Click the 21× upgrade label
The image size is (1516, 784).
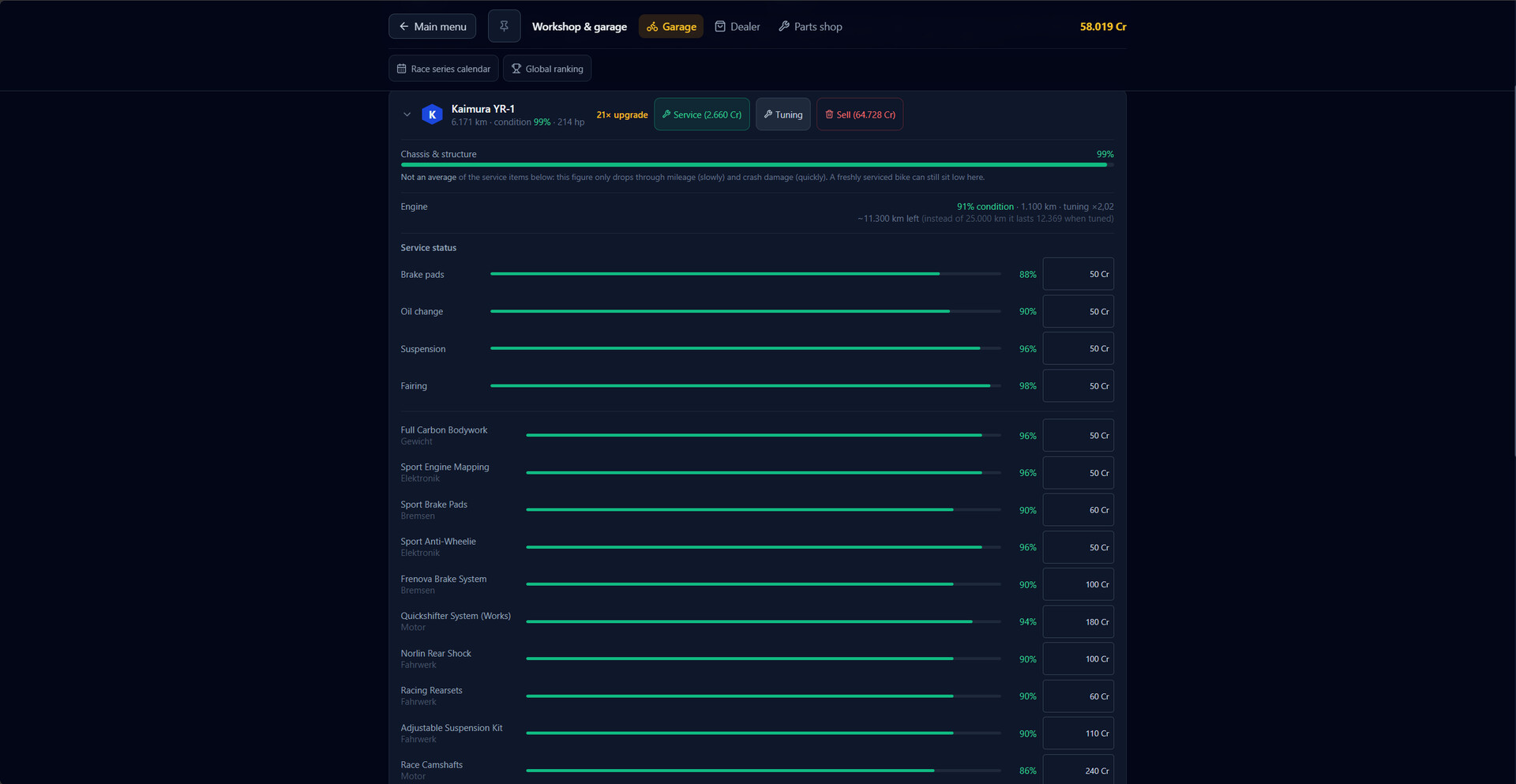click(x=622, y=114)
